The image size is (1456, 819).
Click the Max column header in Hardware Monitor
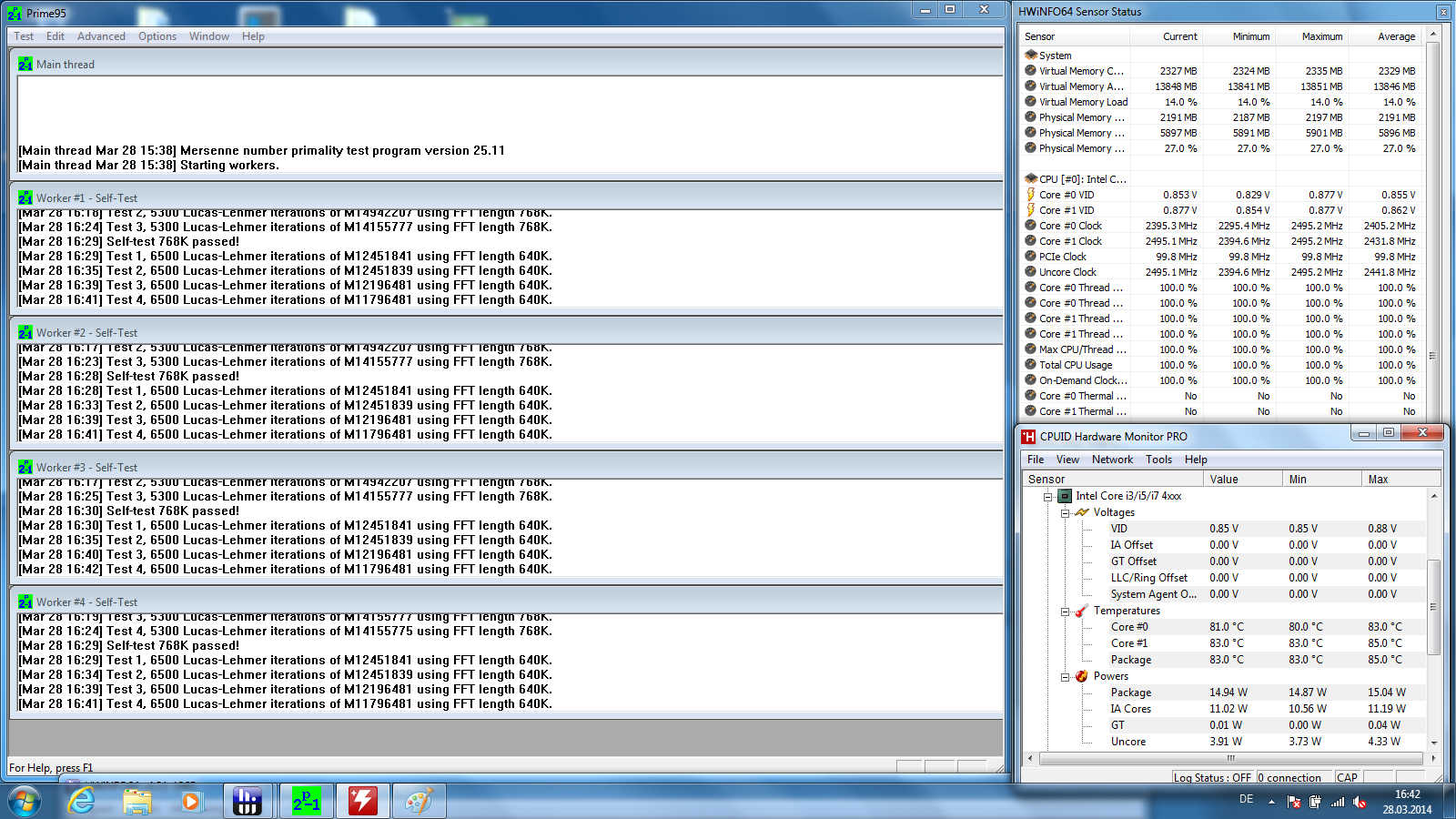coord(1401,480)
